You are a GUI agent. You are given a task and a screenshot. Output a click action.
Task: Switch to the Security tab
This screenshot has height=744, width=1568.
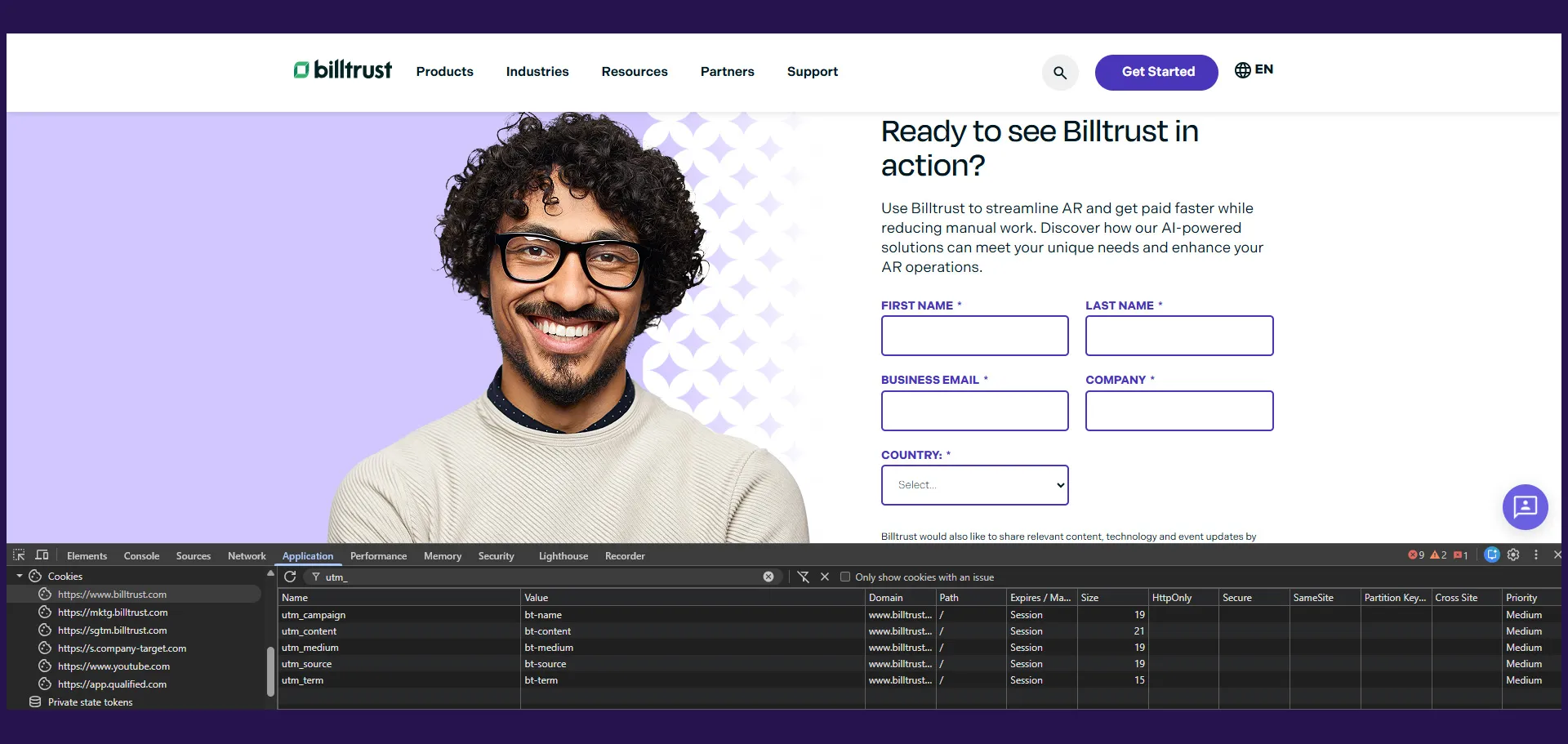click(x=496, y=556)
